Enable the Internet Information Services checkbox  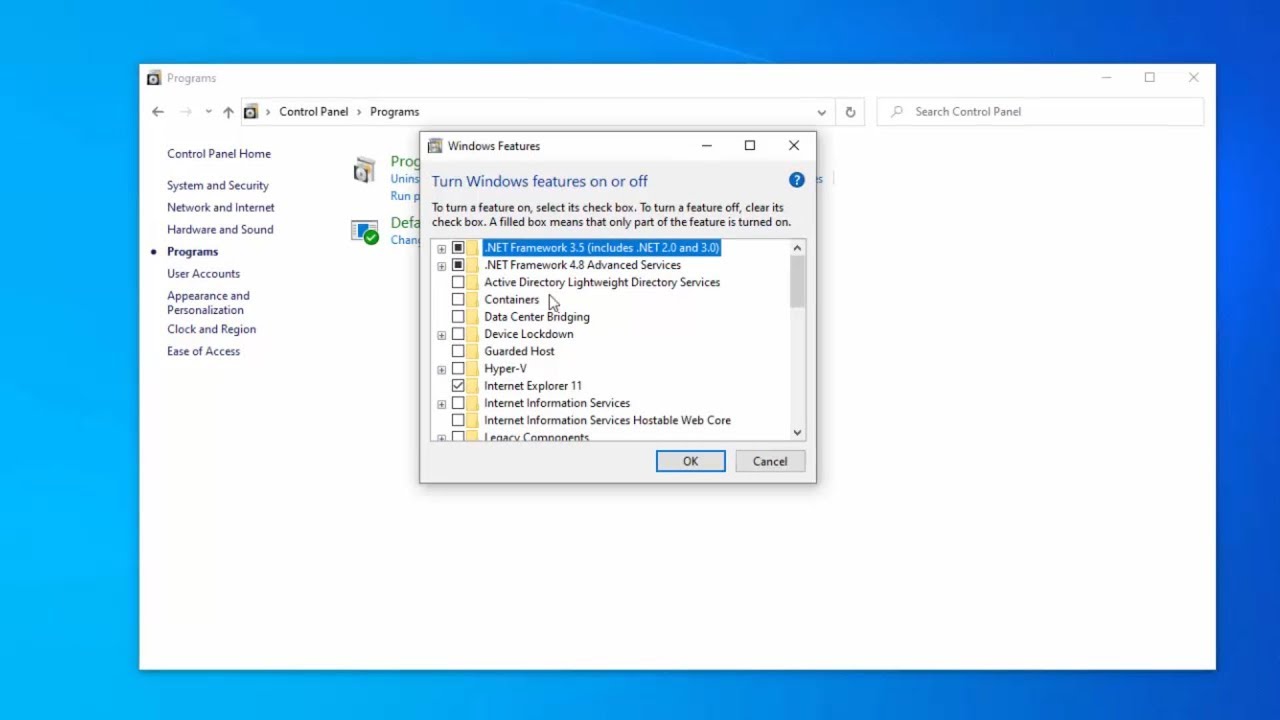458,404
